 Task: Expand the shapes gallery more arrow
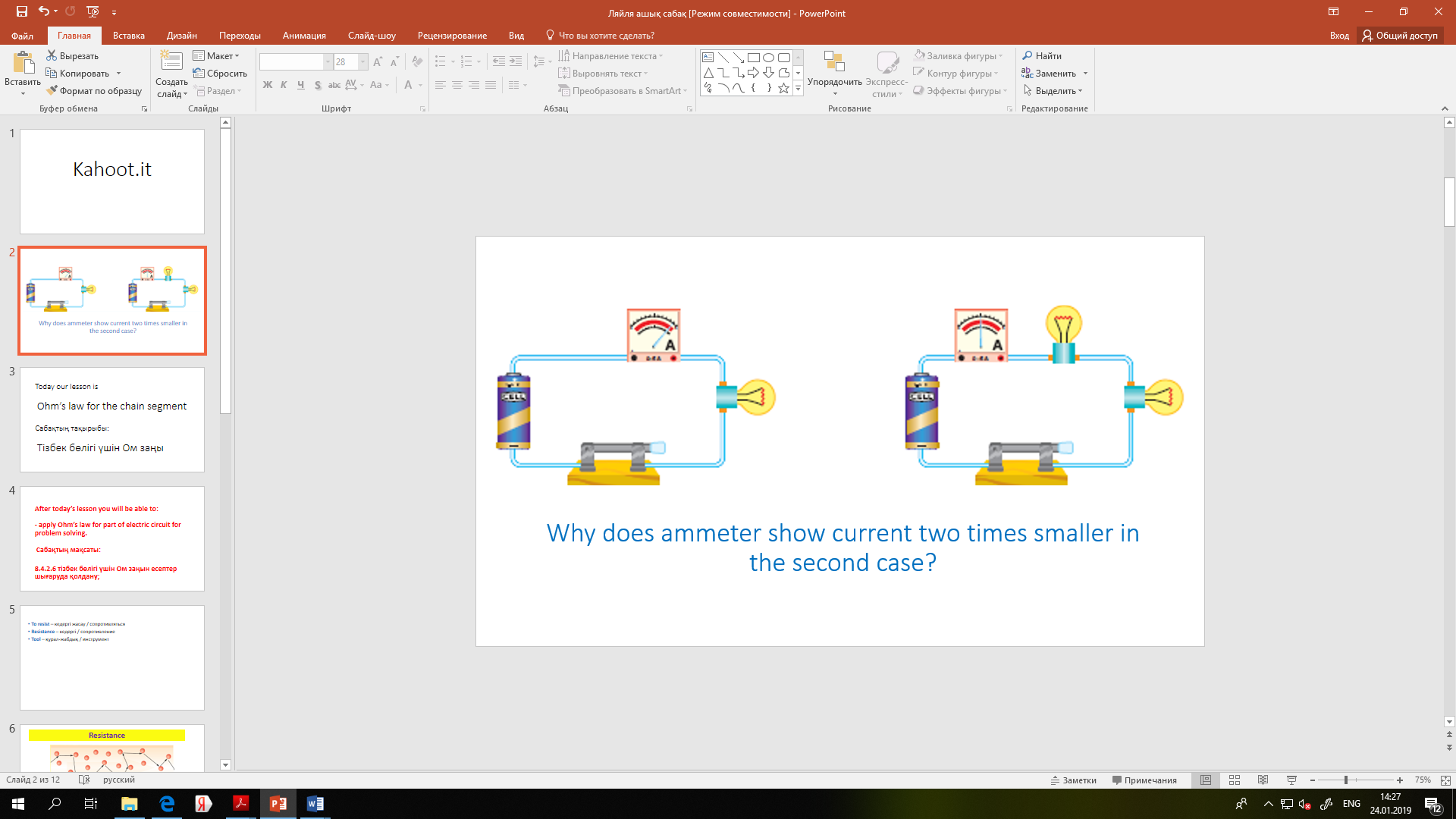(798, 89)
